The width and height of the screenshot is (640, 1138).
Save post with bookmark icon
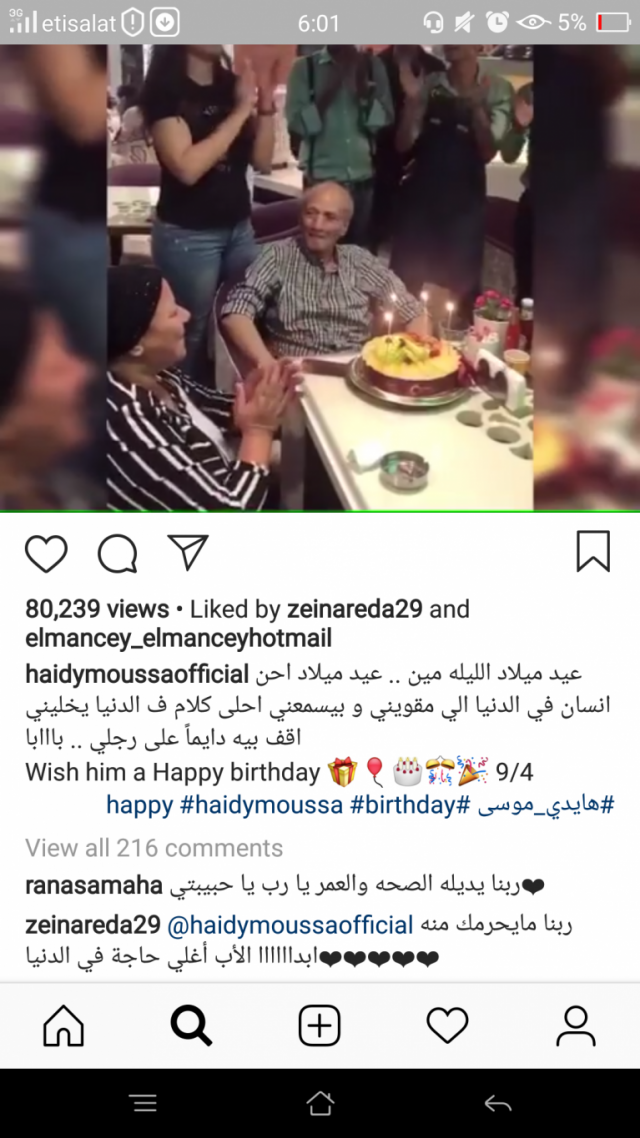[x=594, y=551]
